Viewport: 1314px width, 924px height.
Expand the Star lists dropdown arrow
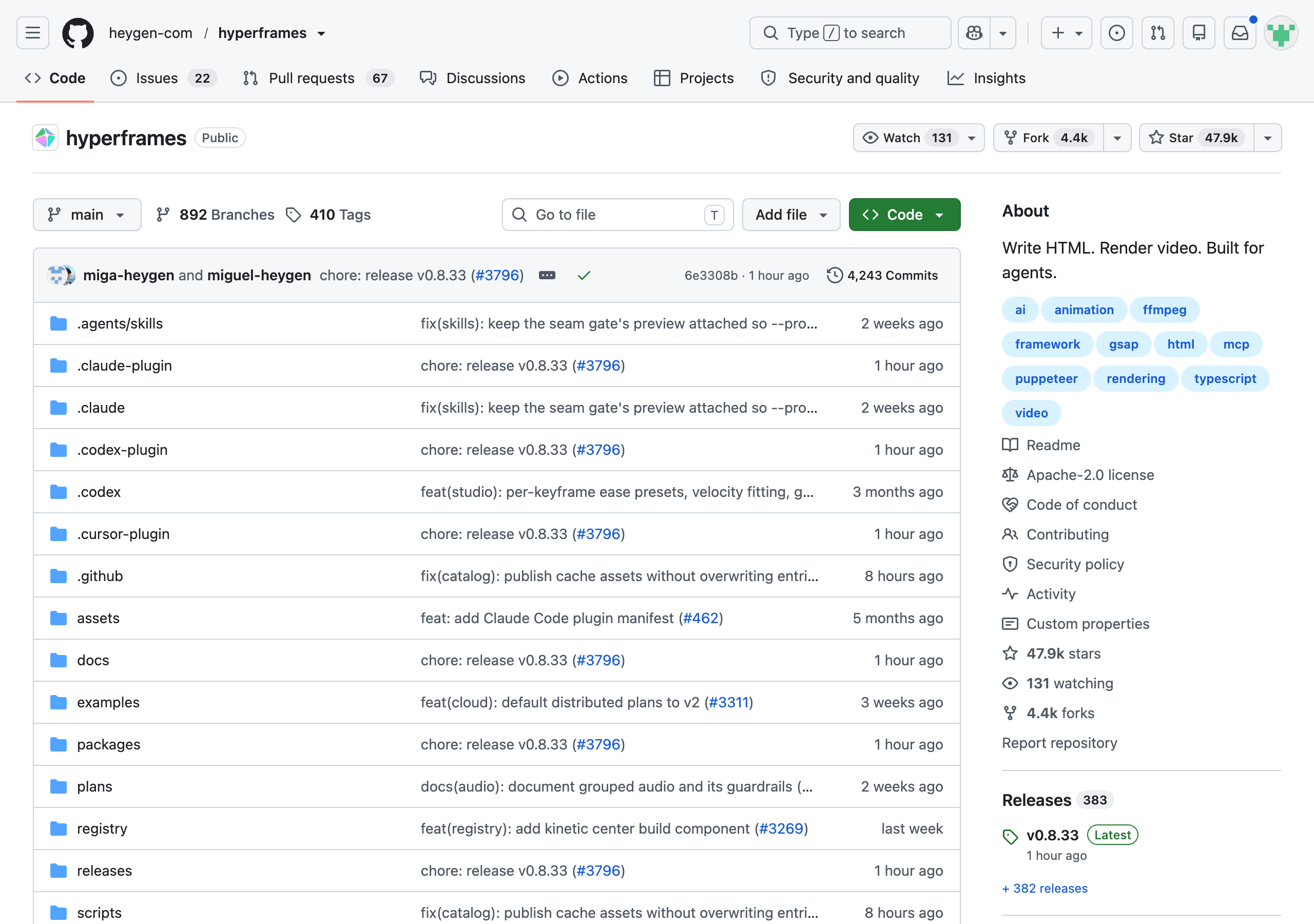coord(1268,138)
